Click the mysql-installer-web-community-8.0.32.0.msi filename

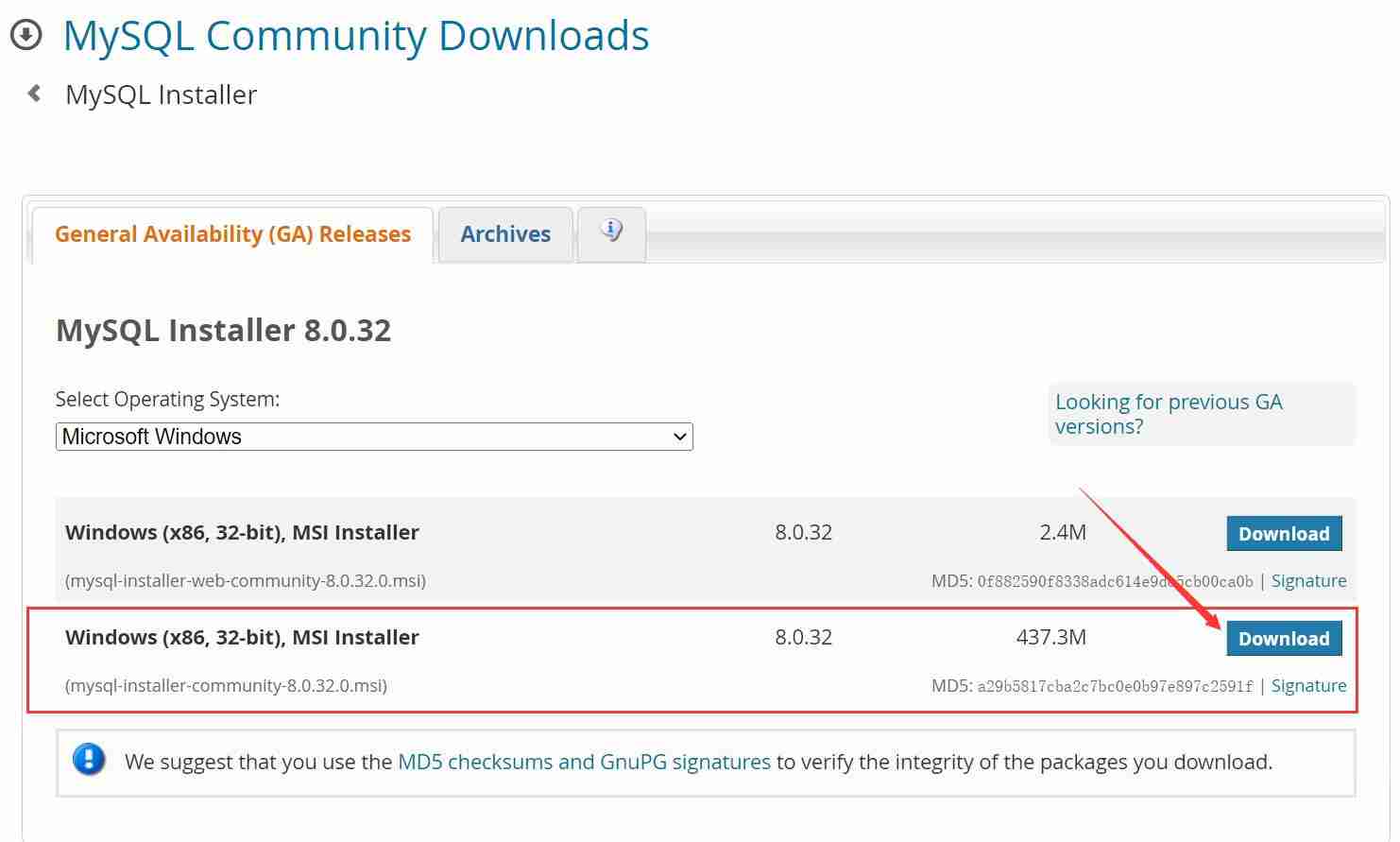[x=246, y=581]
